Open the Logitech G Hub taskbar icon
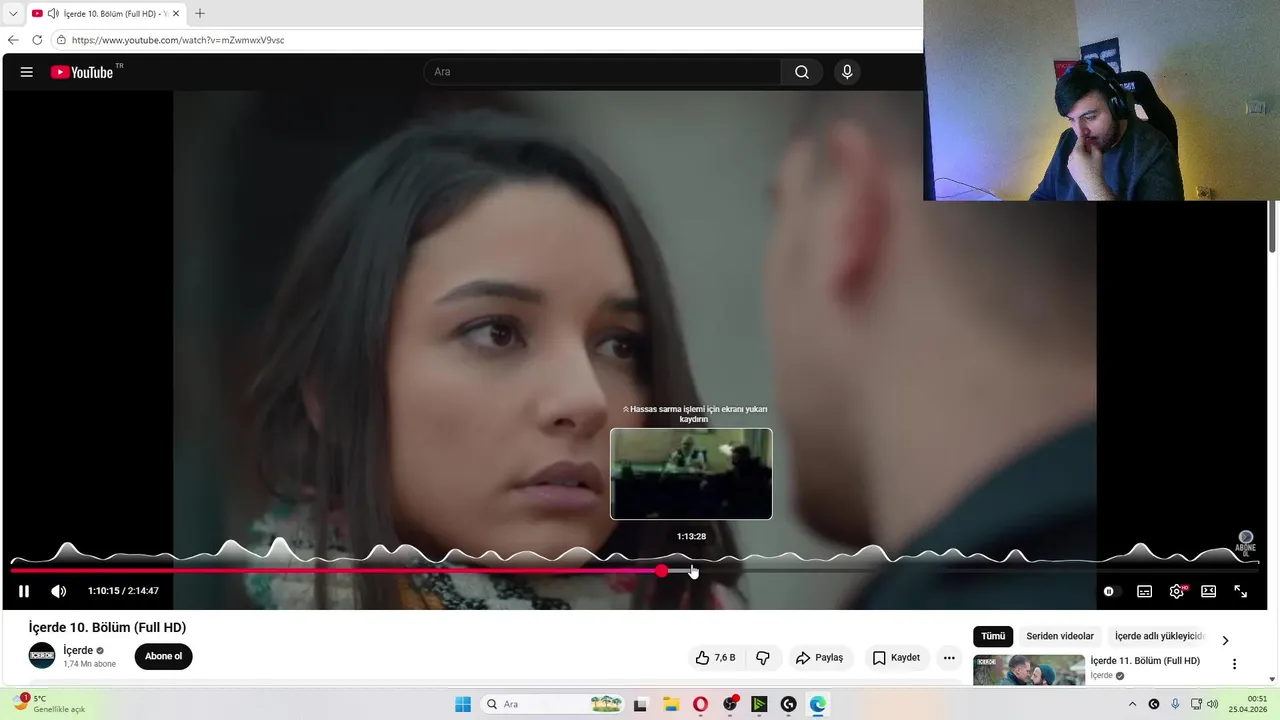Image resolution: width=1280 pixels, height=720 pixels. (788, 704)
